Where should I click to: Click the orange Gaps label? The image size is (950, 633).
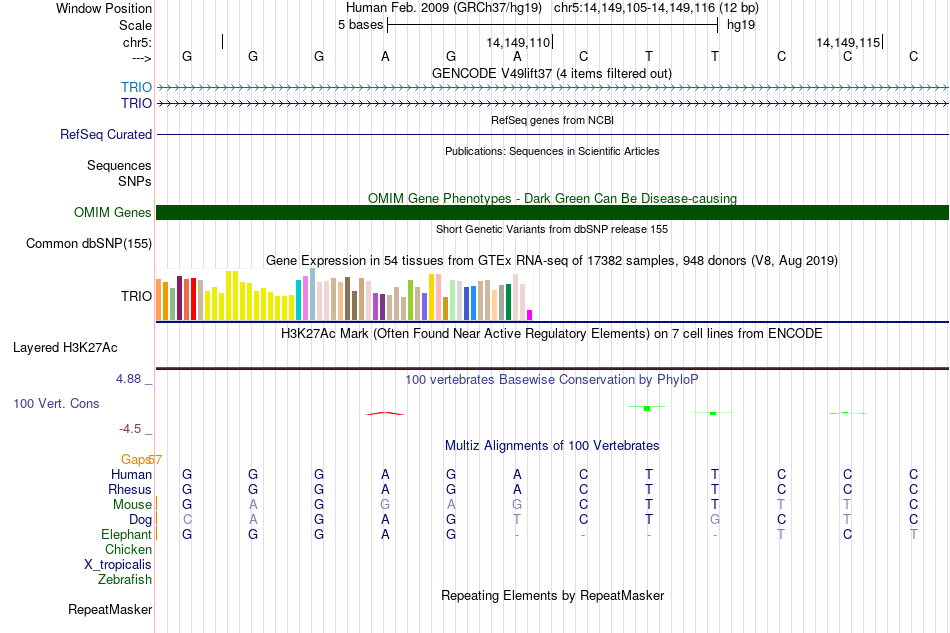[136, 459]
